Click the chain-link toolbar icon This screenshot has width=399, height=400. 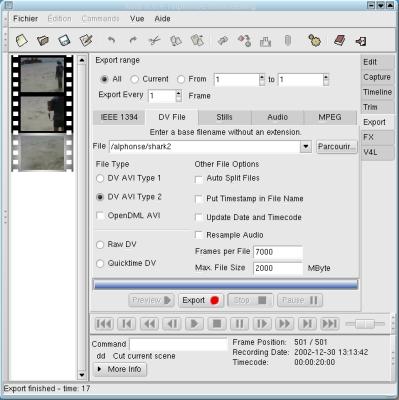pos(222,41)
